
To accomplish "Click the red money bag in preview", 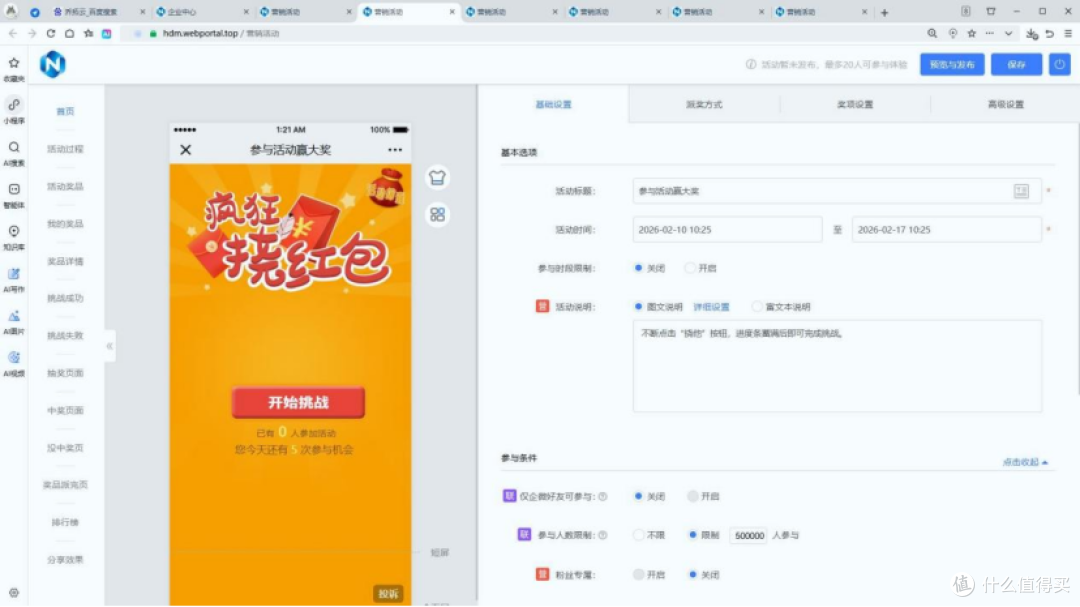I will pyautogui.click(x=387, y=188).
